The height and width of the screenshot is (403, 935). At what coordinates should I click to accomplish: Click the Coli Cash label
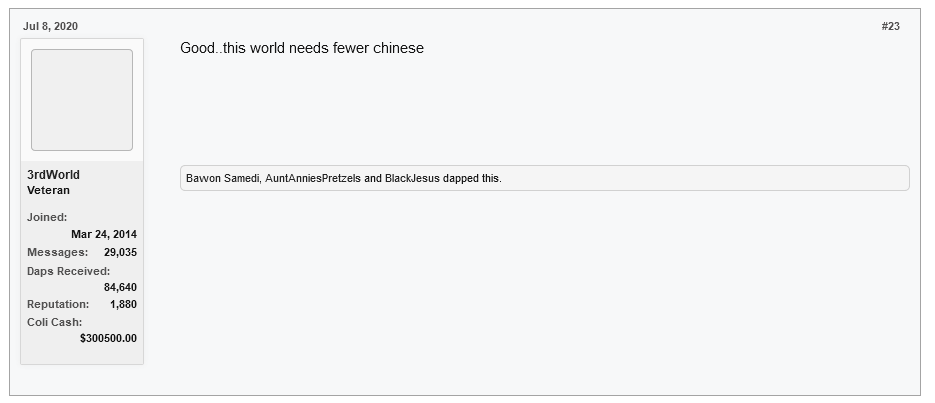pos(54,322)
